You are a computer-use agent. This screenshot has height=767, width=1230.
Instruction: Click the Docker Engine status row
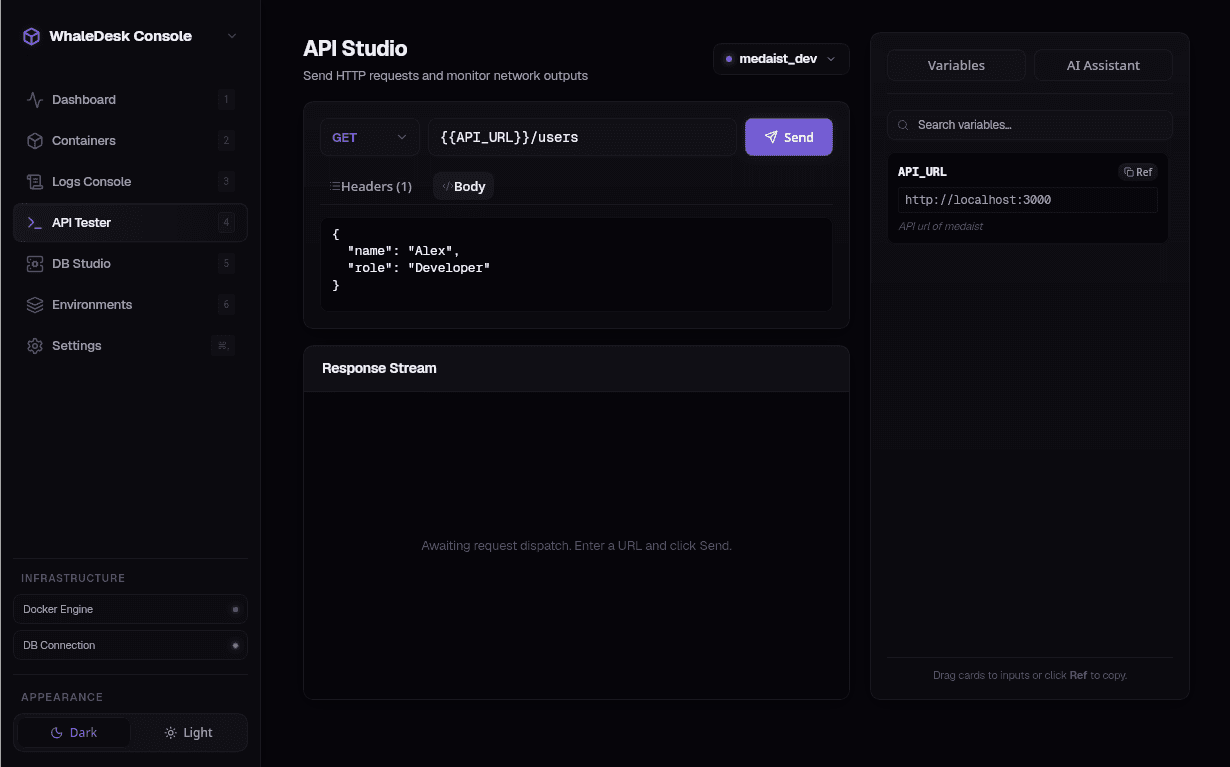point(130,609)
